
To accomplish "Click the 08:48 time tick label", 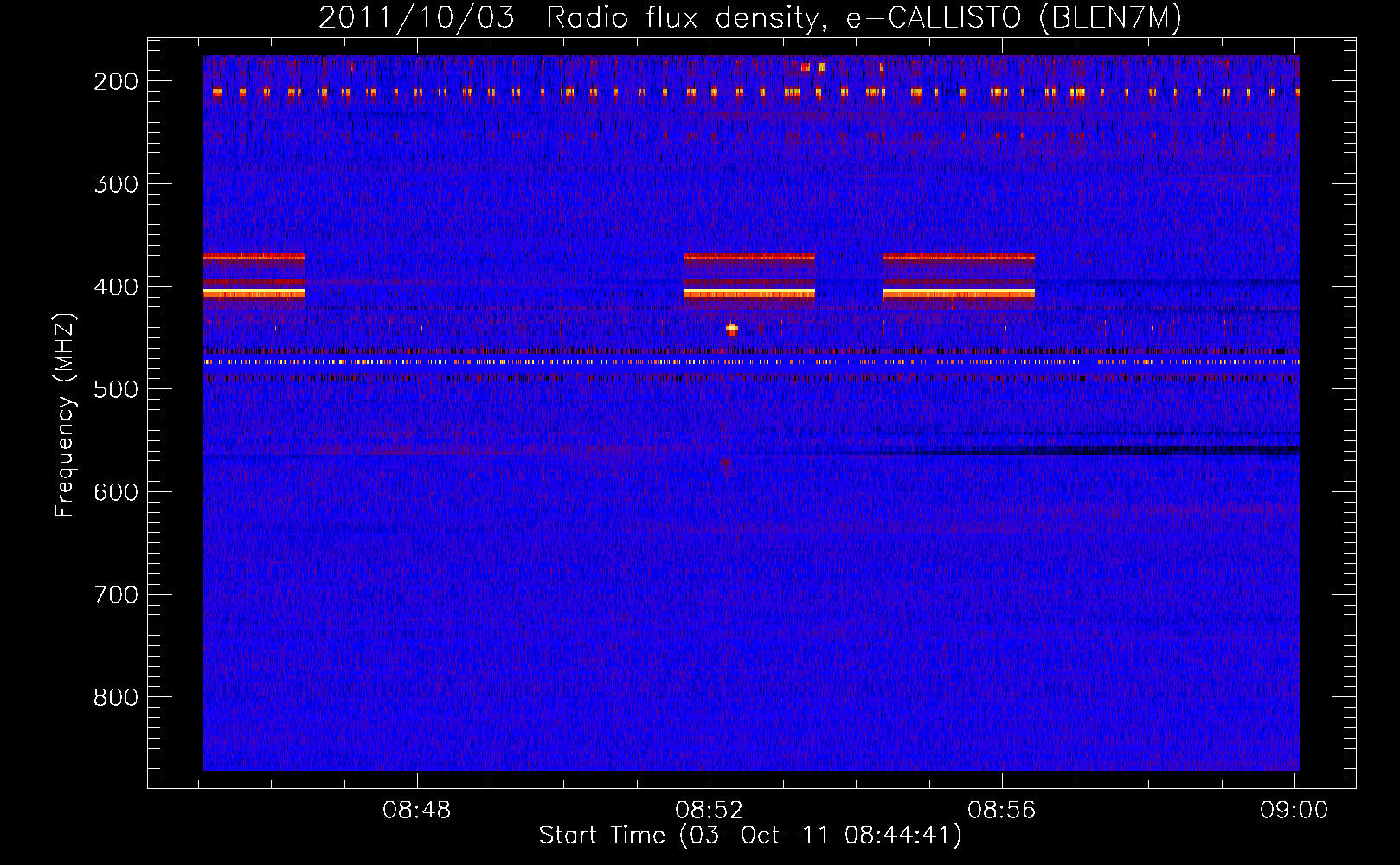I will [x=417, y=811].
